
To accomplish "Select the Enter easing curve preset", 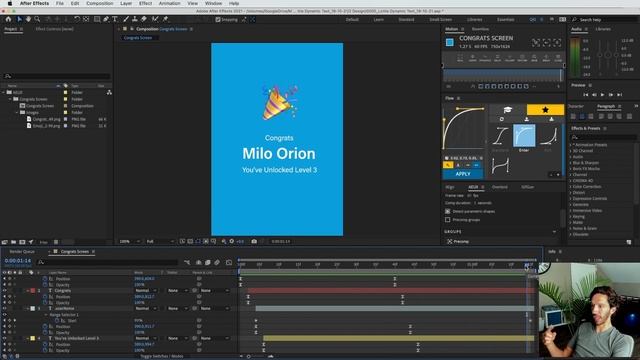I will pos(524,136).
